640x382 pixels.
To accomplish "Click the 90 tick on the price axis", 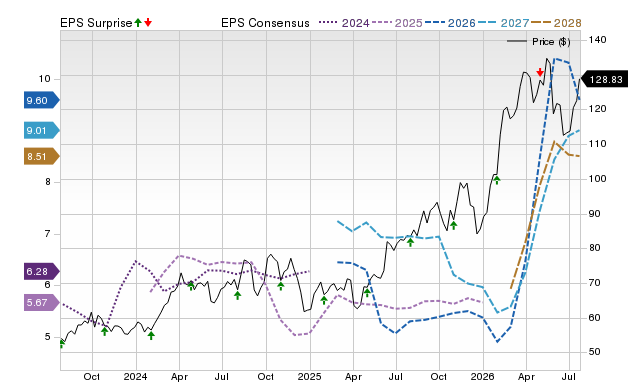I will (x=595, y=213).
